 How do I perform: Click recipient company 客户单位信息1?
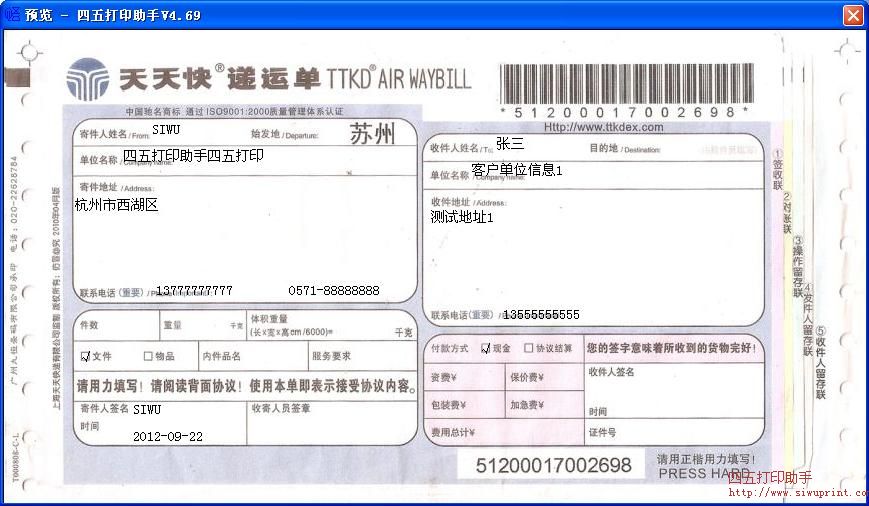(517, 170)
